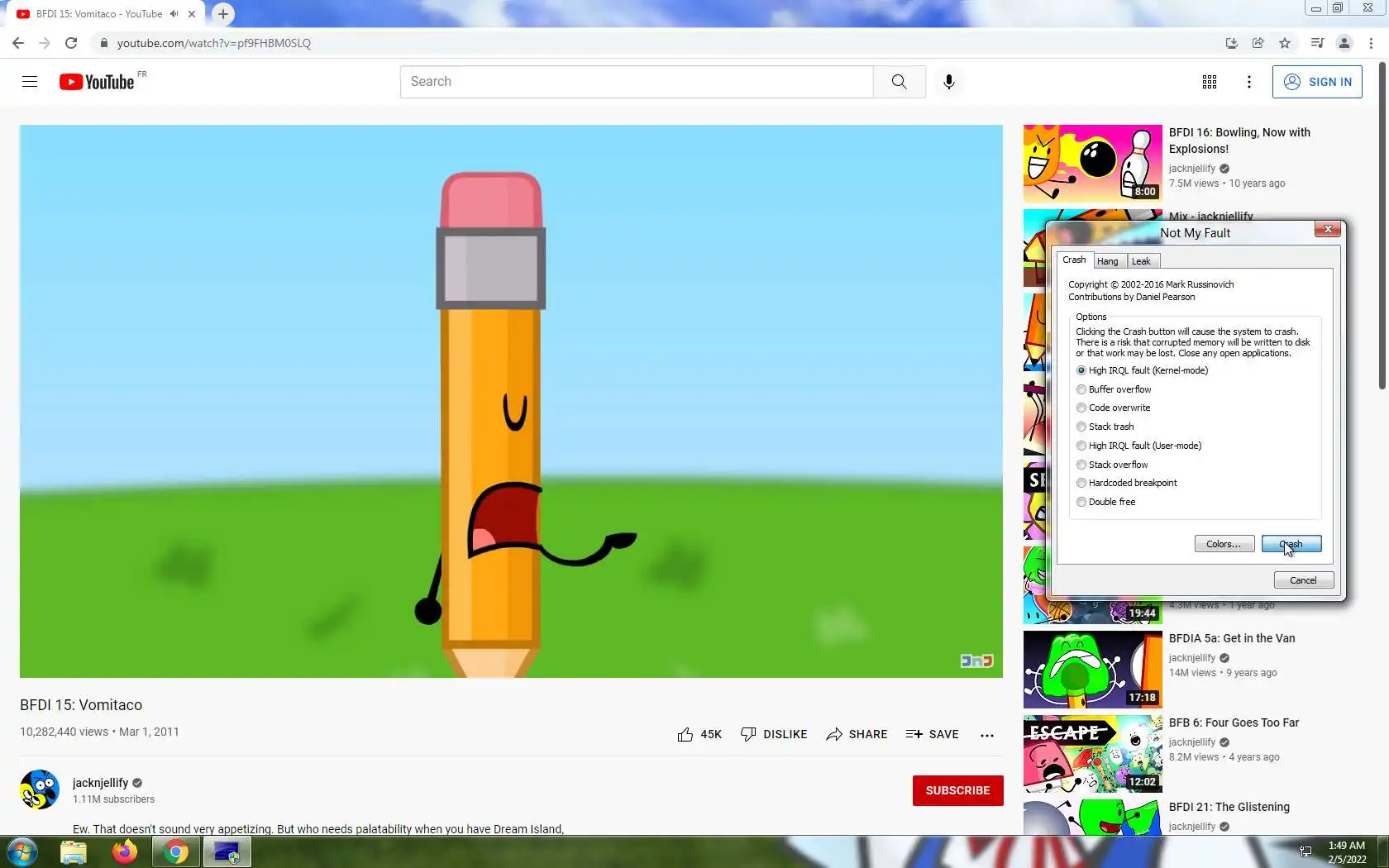Click the Chrome address bar URL
The width and height of the screenshot is (1389, 868).
pyautogui.click(x=214, y=43)
